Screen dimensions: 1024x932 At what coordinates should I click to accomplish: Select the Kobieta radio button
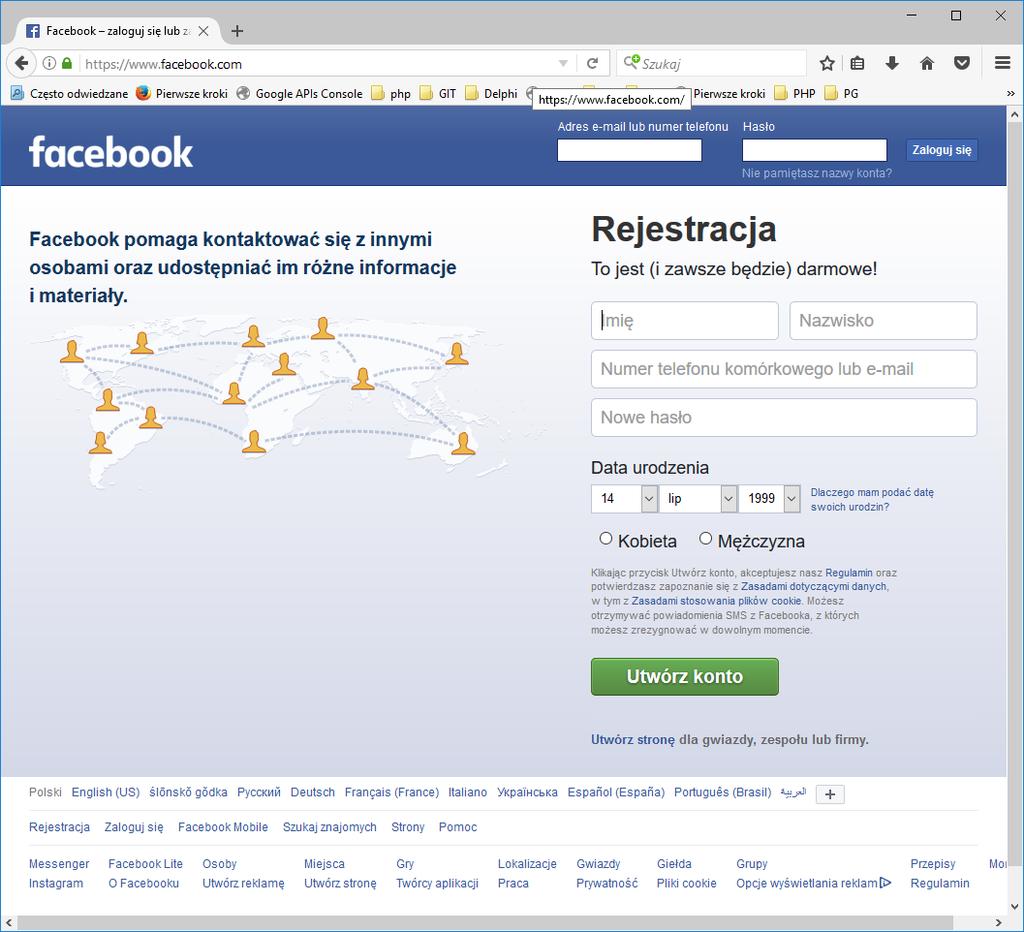605,539
